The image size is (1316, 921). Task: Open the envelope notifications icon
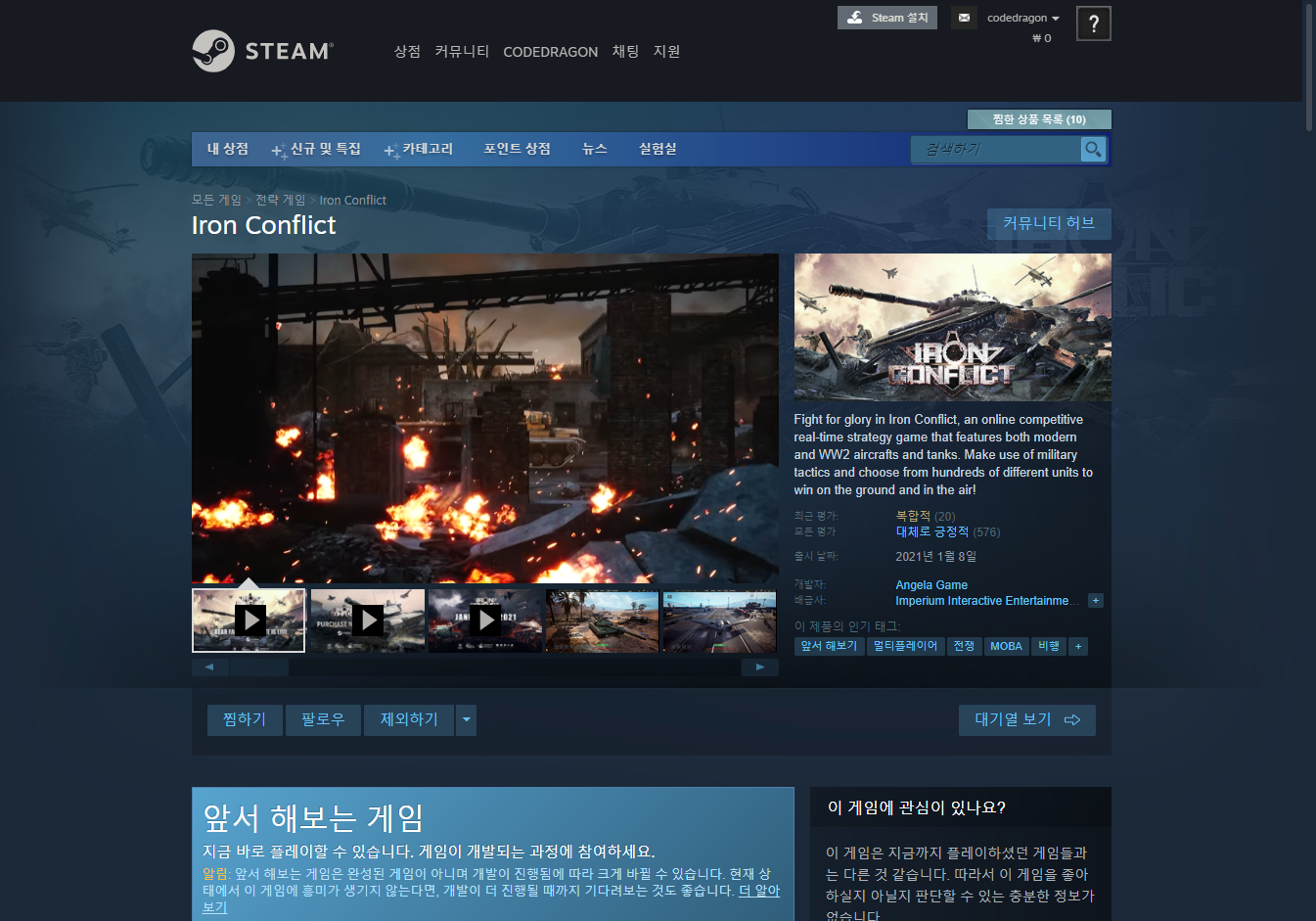coord(964,18)
